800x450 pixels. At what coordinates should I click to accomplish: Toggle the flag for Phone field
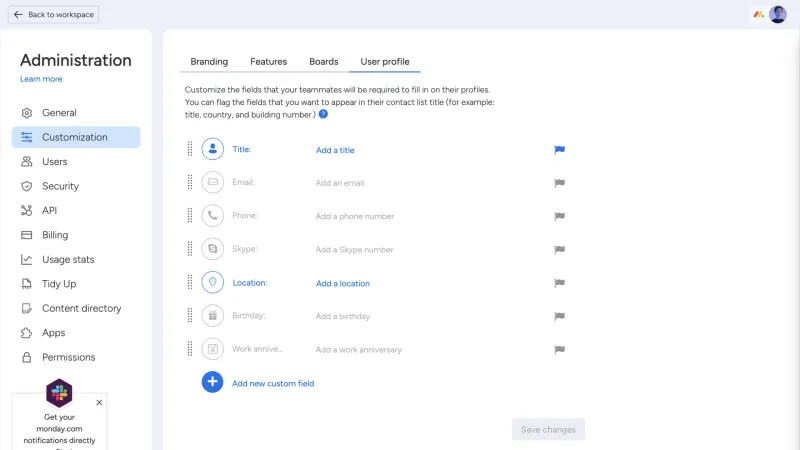tap(559, 216)
